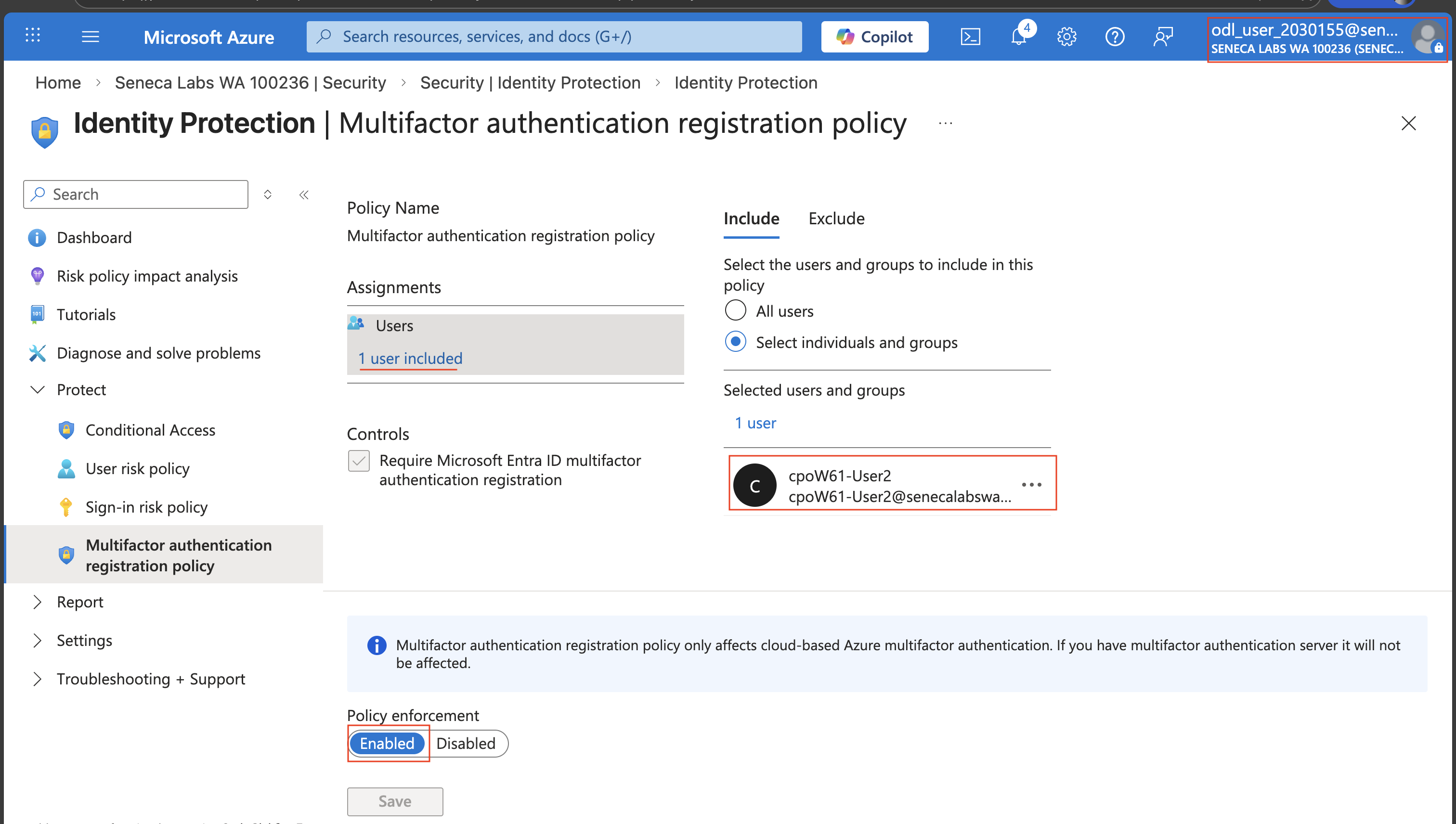Click the Multifactor authentication registration policy shield icon
The height and width of the screenshot is (824, 1456).
(66, 555)
